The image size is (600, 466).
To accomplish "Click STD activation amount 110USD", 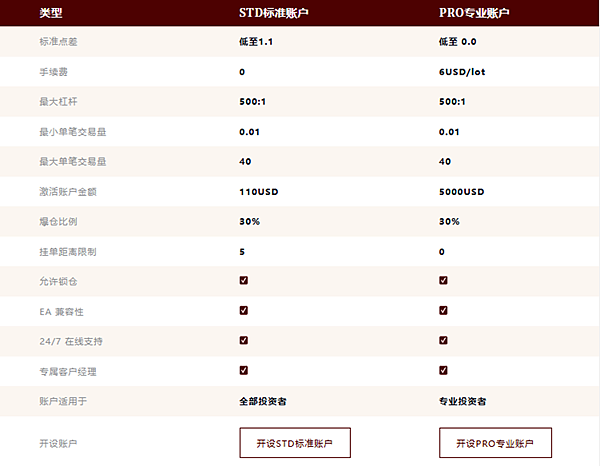I will tap(259, 192).
